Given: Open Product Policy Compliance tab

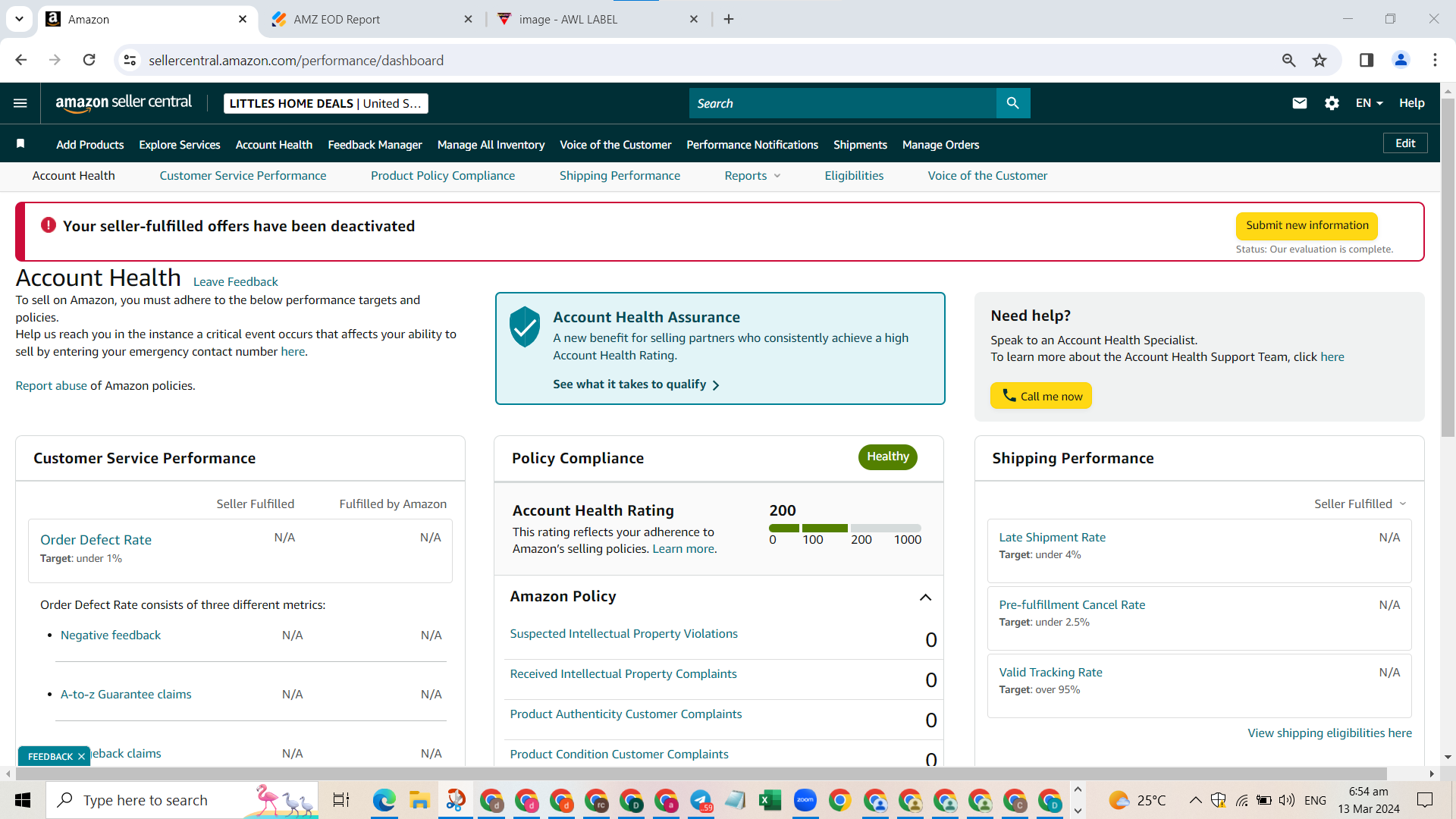Looking at the screenshot, I should (443, 176).
